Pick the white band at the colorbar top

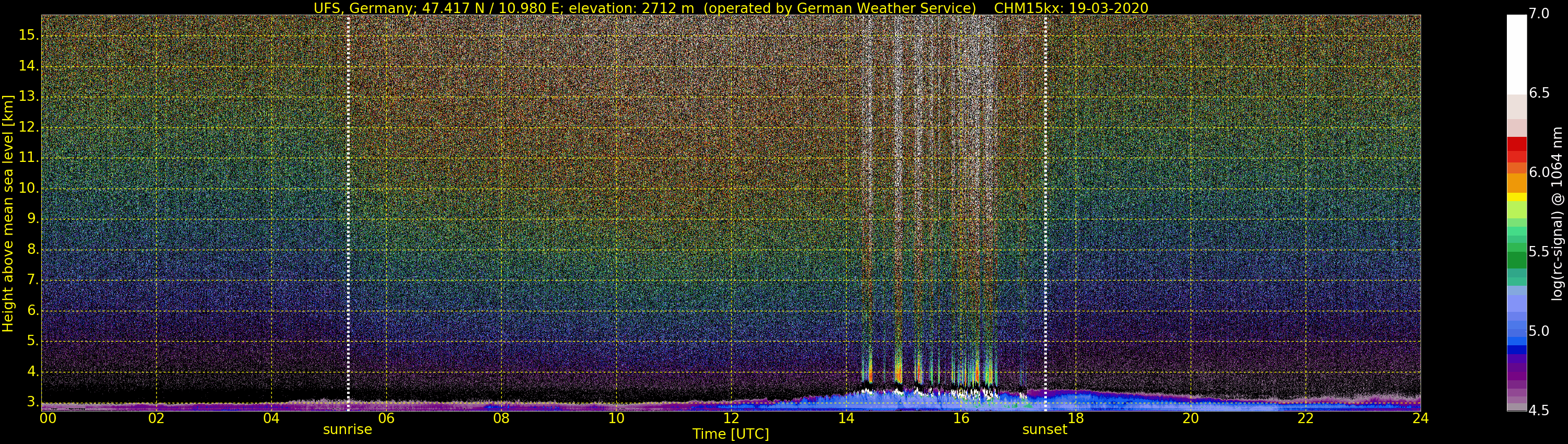click(x=1516, y=54)
